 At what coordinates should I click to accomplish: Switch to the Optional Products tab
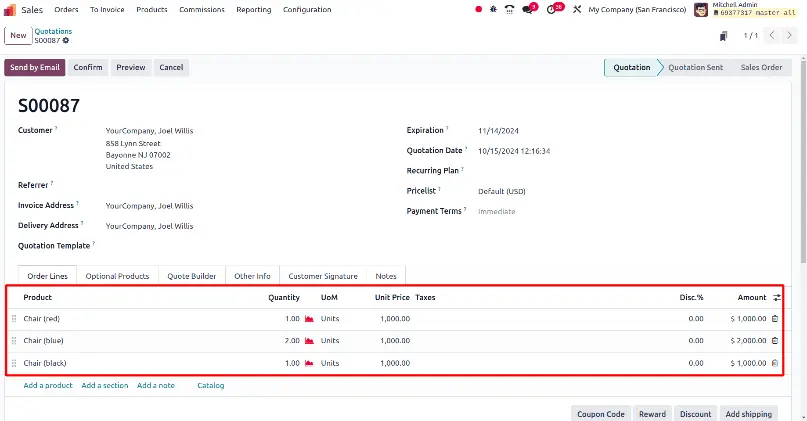[x=117, y=276]
